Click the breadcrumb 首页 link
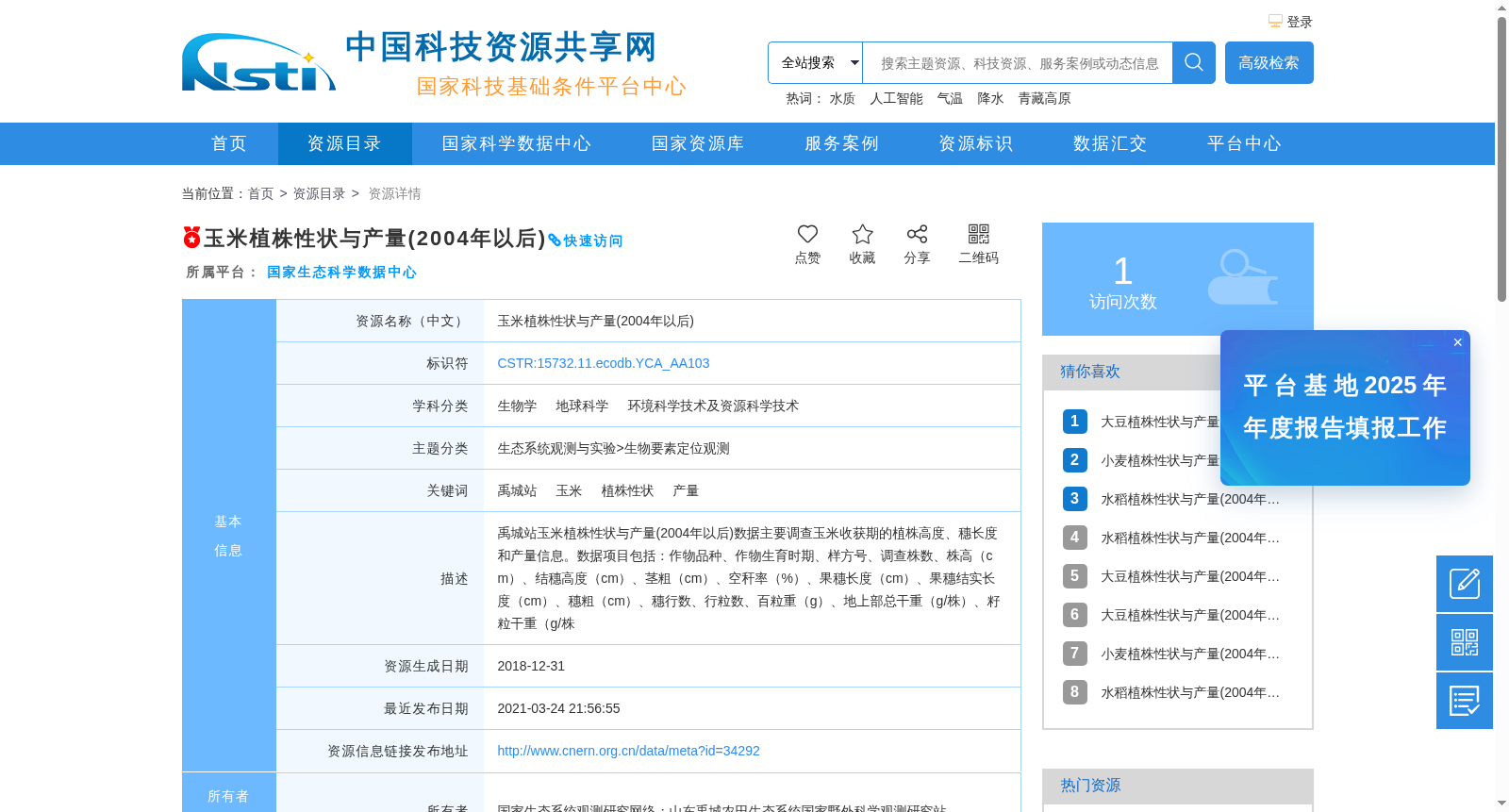 (x=260, y=193)
